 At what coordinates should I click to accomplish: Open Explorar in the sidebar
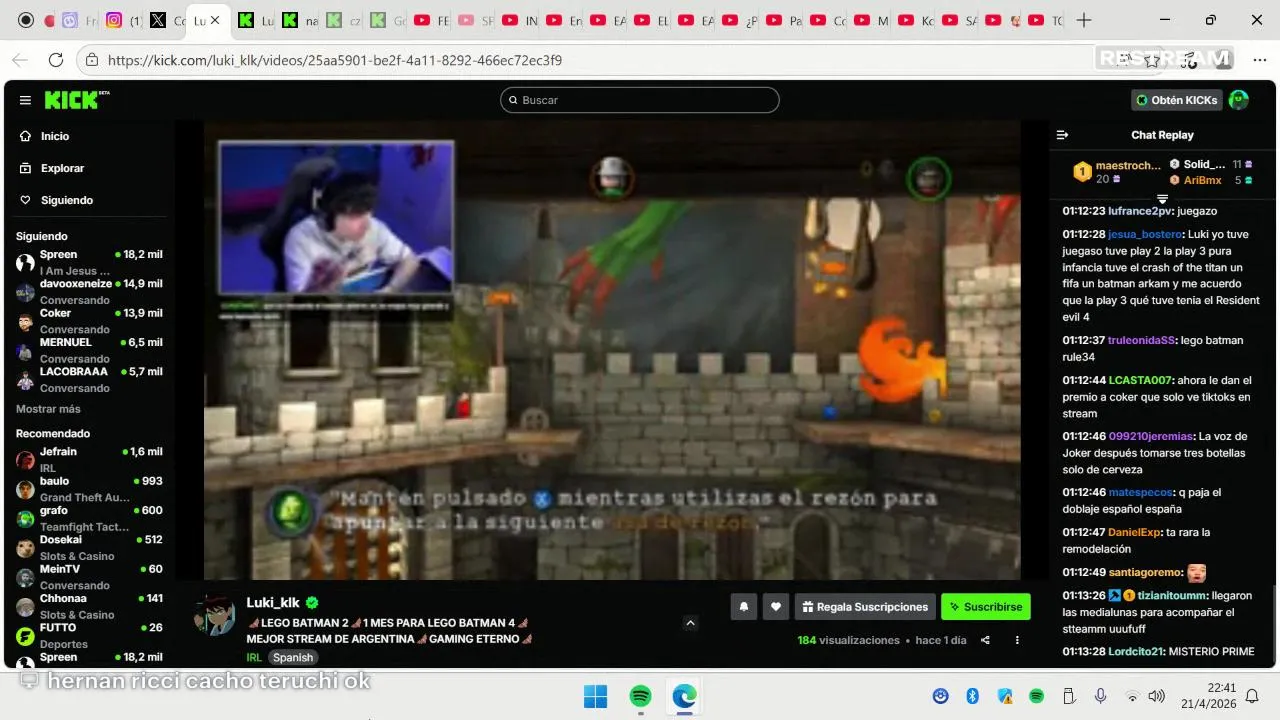coord(62,168)
